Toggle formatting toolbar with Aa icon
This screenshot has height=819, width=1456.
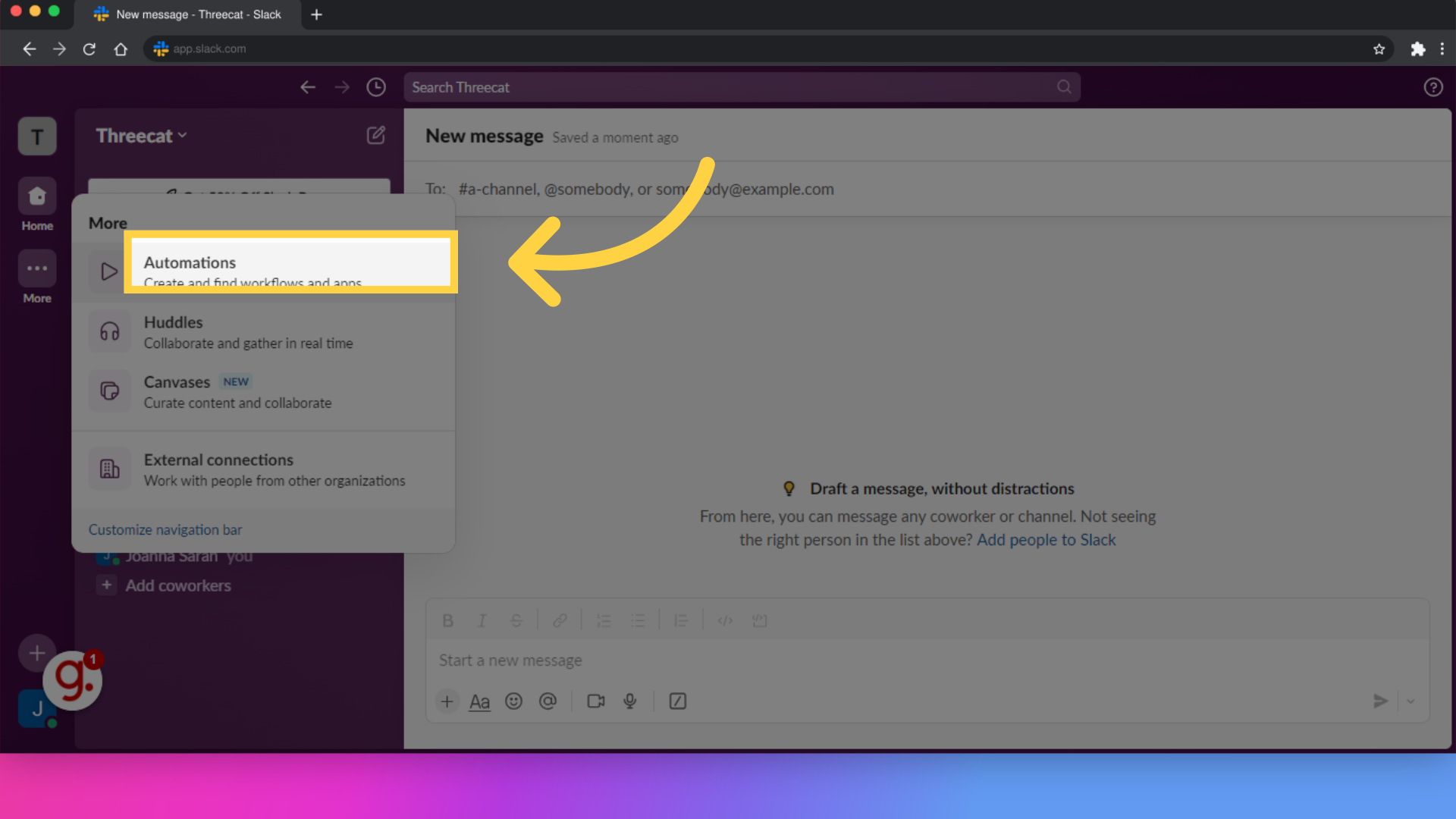click(479, 701)
